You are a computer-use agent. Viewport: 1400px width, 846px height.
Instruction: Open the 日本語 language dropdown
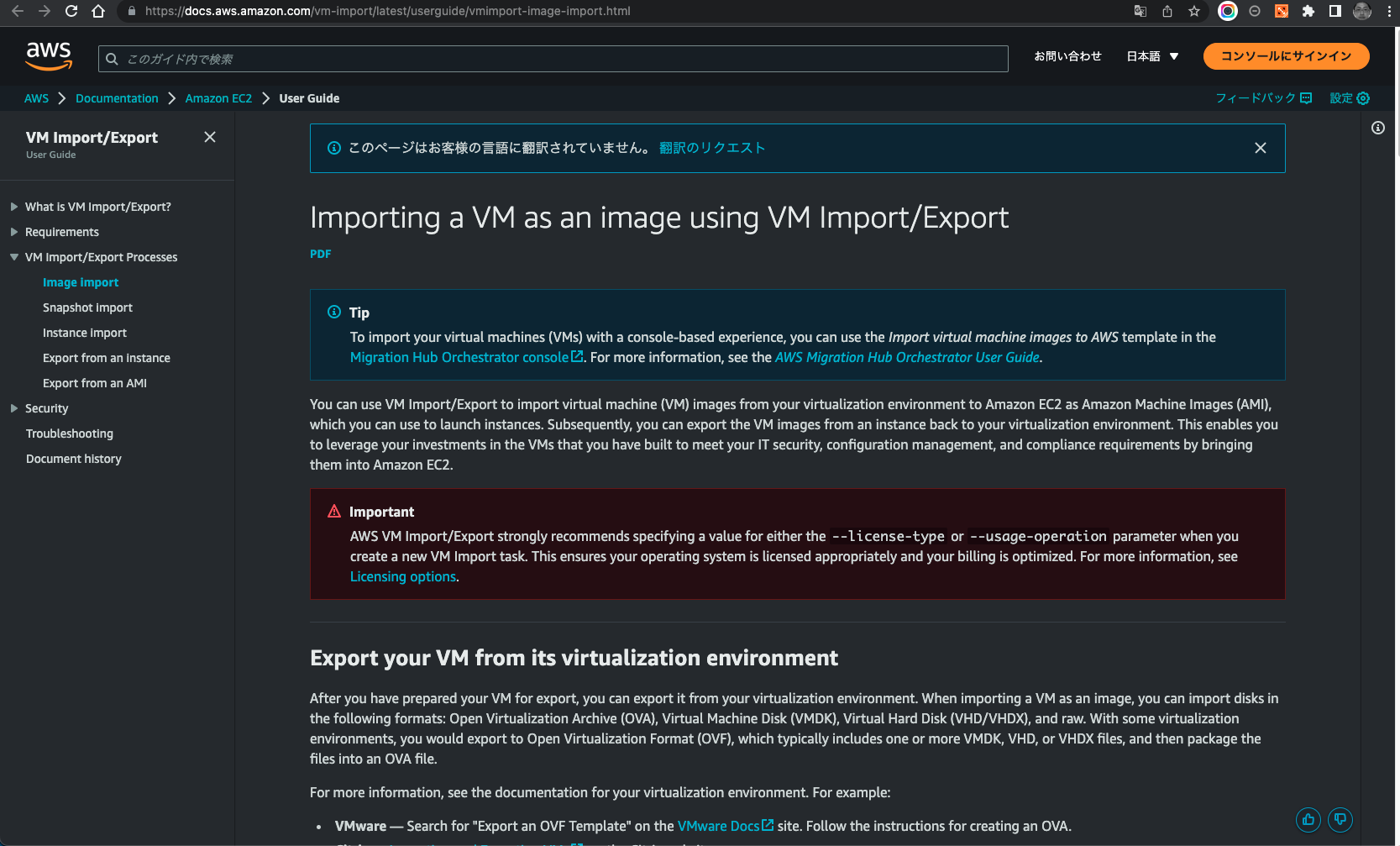[x=1152, y=56]
